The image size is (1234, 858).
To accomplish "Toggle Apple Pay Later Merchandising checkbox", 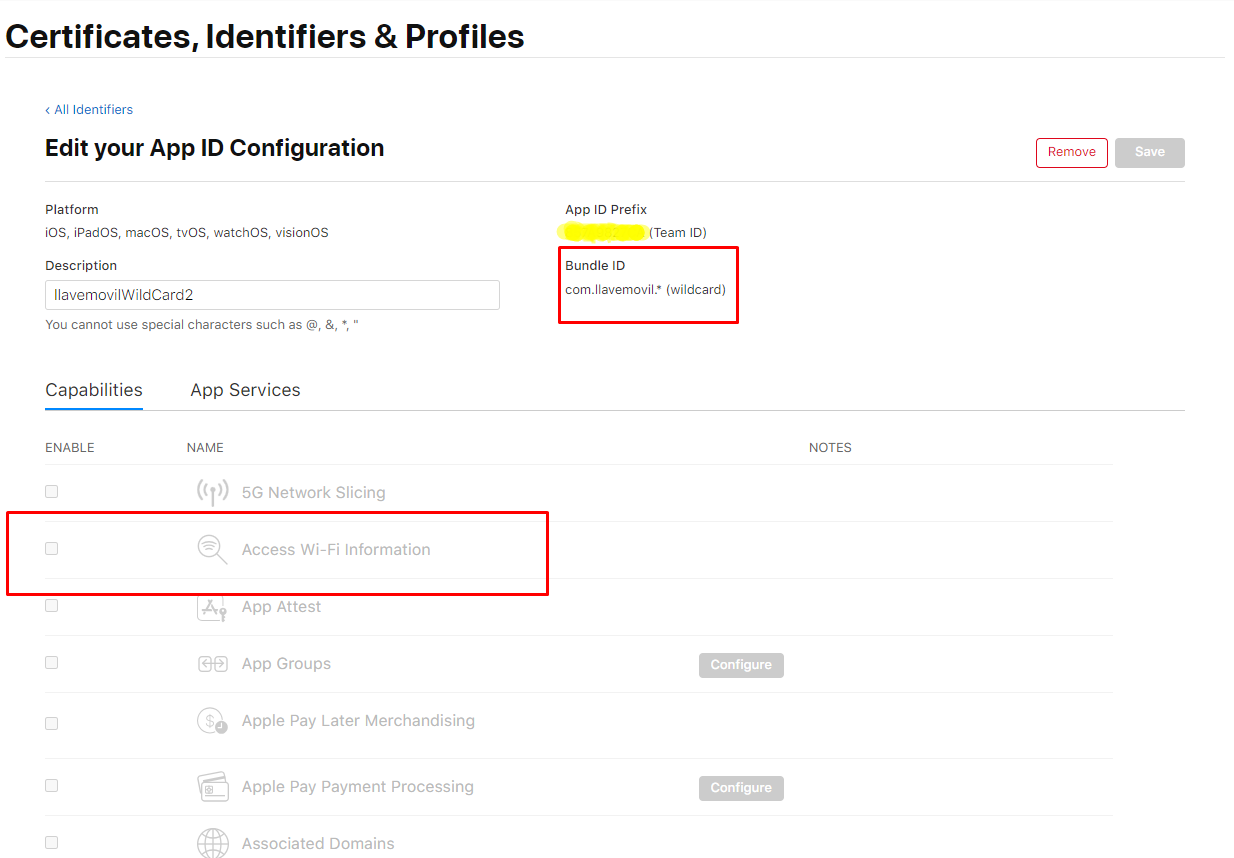I will pos(52,723).
